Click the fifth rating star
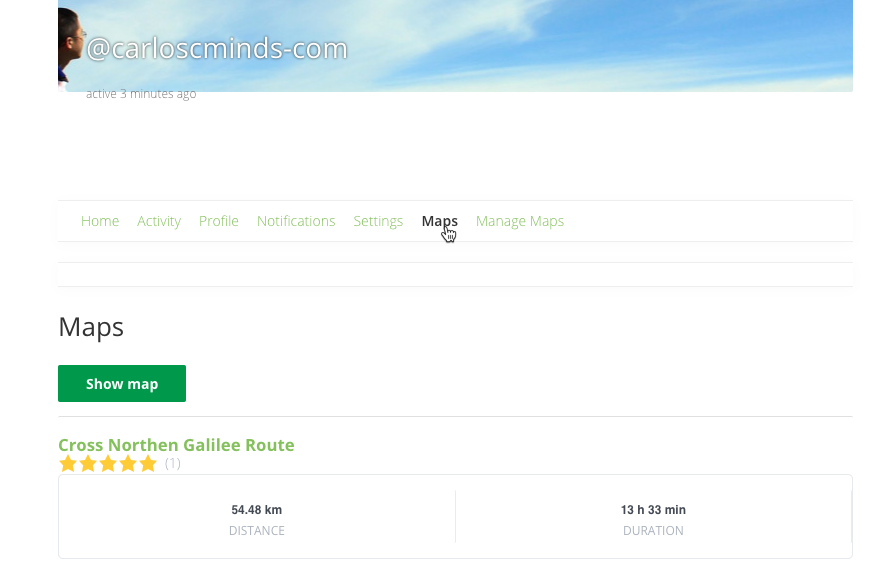883x574 pixels. click(x=148, y=464)
